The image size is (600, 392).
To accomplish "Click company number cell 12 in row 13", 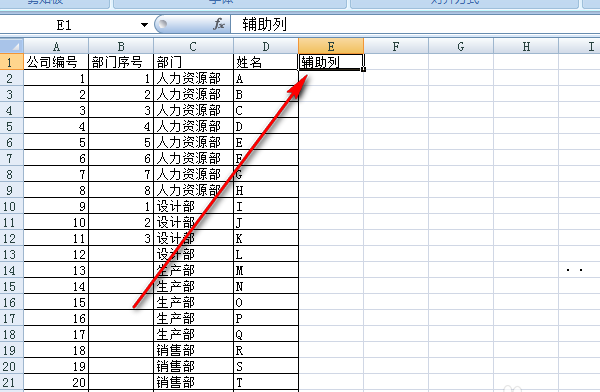I will [56, 255].
